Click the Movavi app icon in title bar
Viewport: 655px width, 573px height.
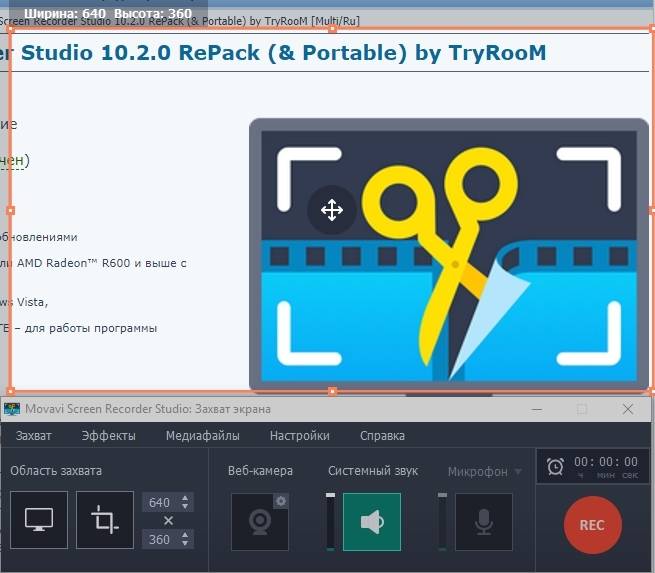point(12,409)
